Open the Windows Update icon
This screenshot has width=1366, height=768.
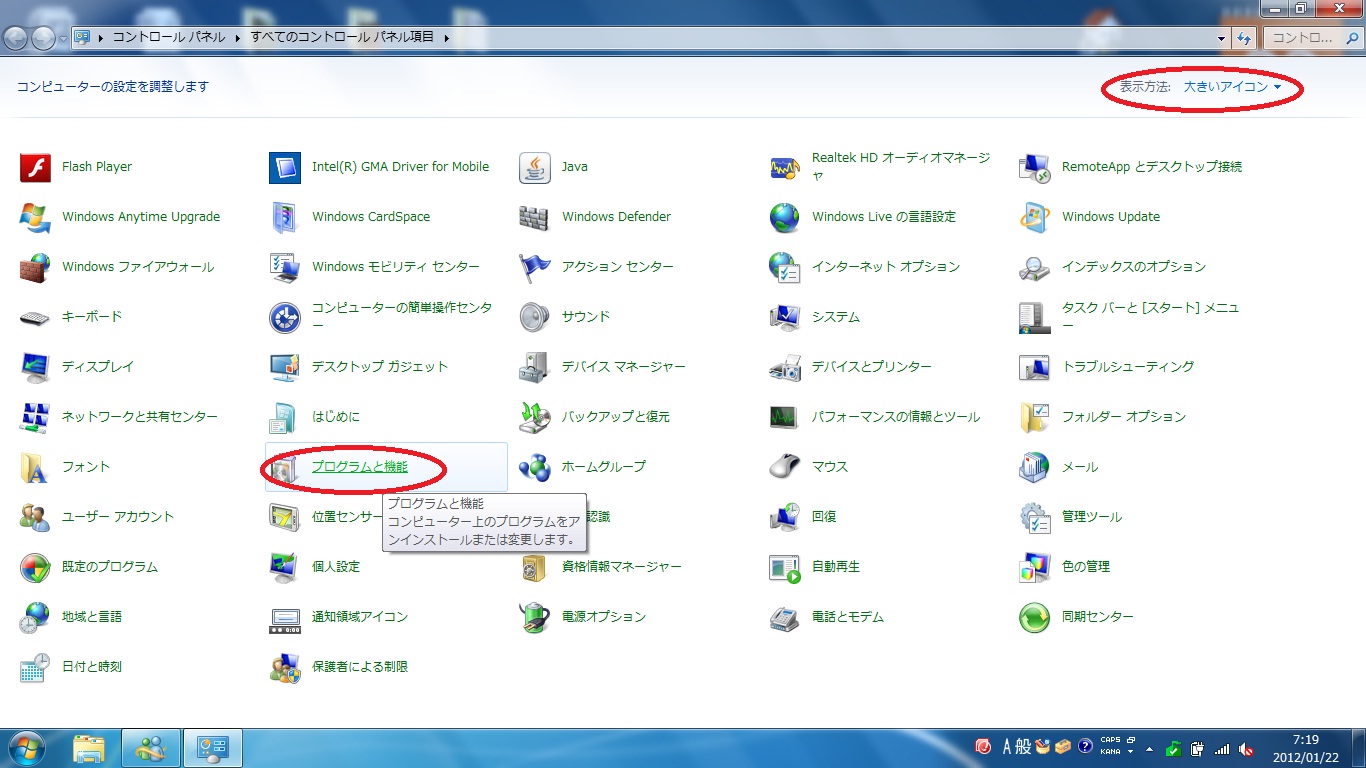(x=1035, y=217)
